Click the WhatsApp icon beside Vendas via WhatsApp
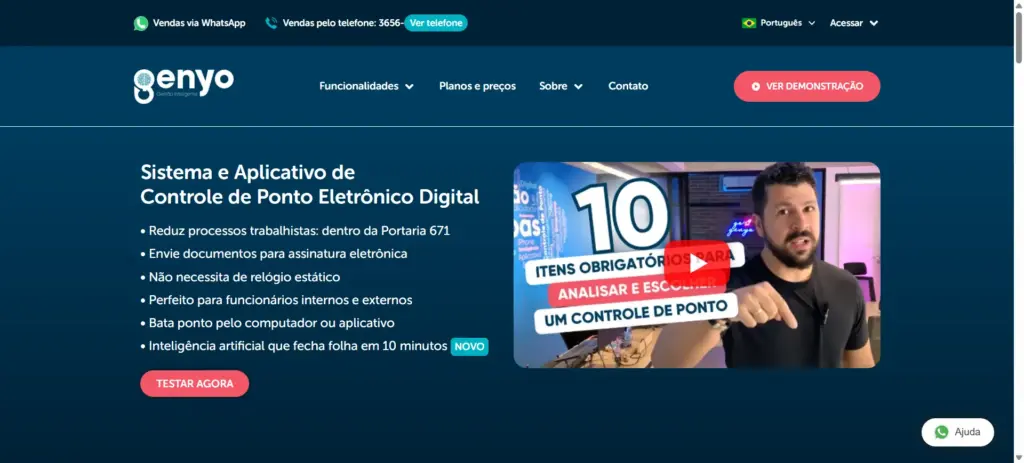The image size is (1024, 463). tap(140, 24)
